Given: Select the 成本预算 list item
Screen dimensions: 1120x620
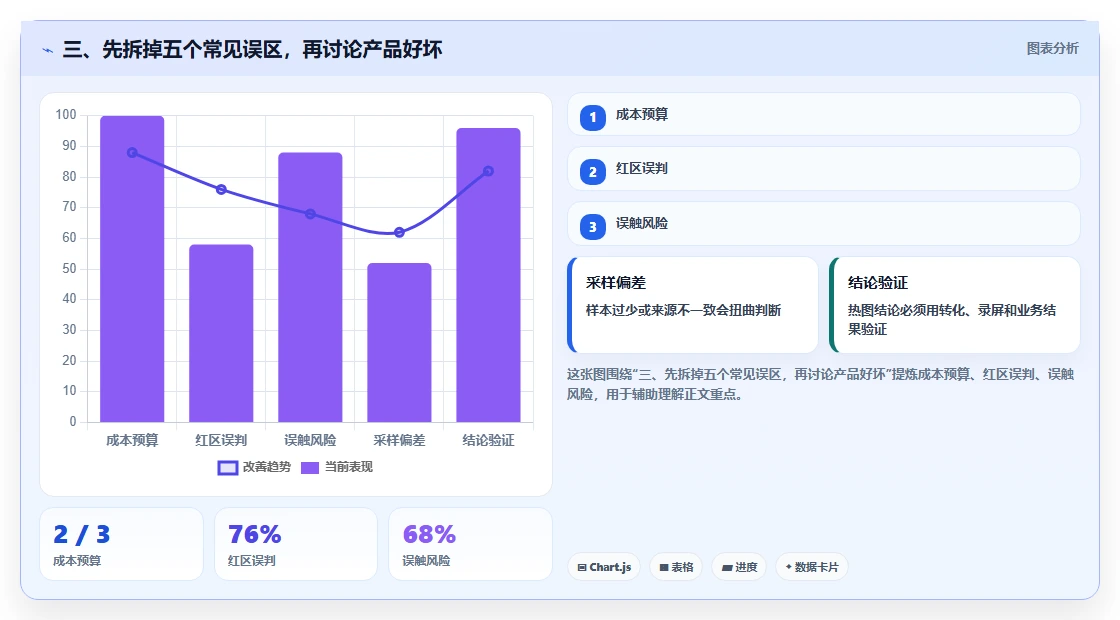Looking at the screenshot, I should click(824, 114).
